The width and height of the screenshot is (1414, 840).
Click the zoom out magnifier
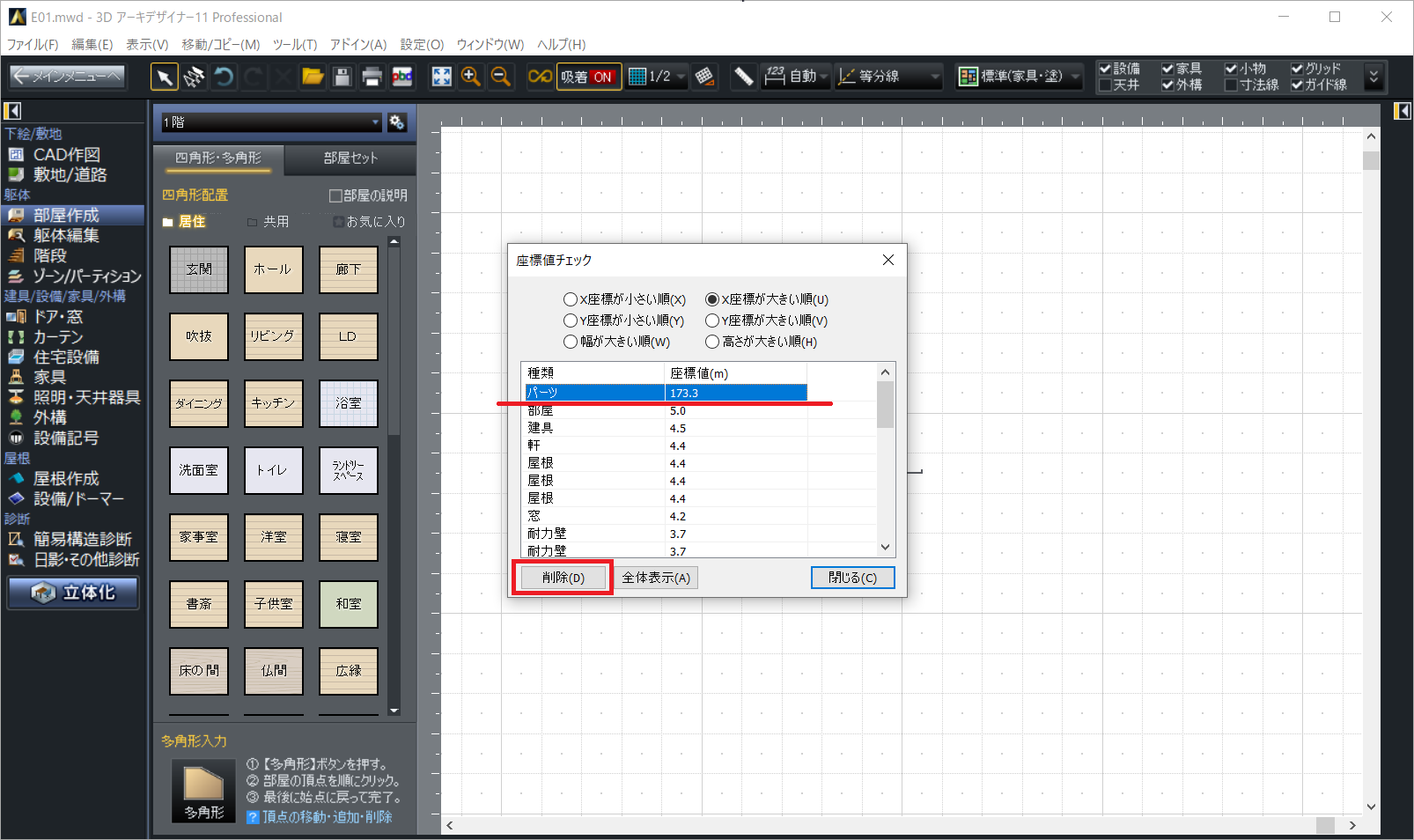(501, 77)
